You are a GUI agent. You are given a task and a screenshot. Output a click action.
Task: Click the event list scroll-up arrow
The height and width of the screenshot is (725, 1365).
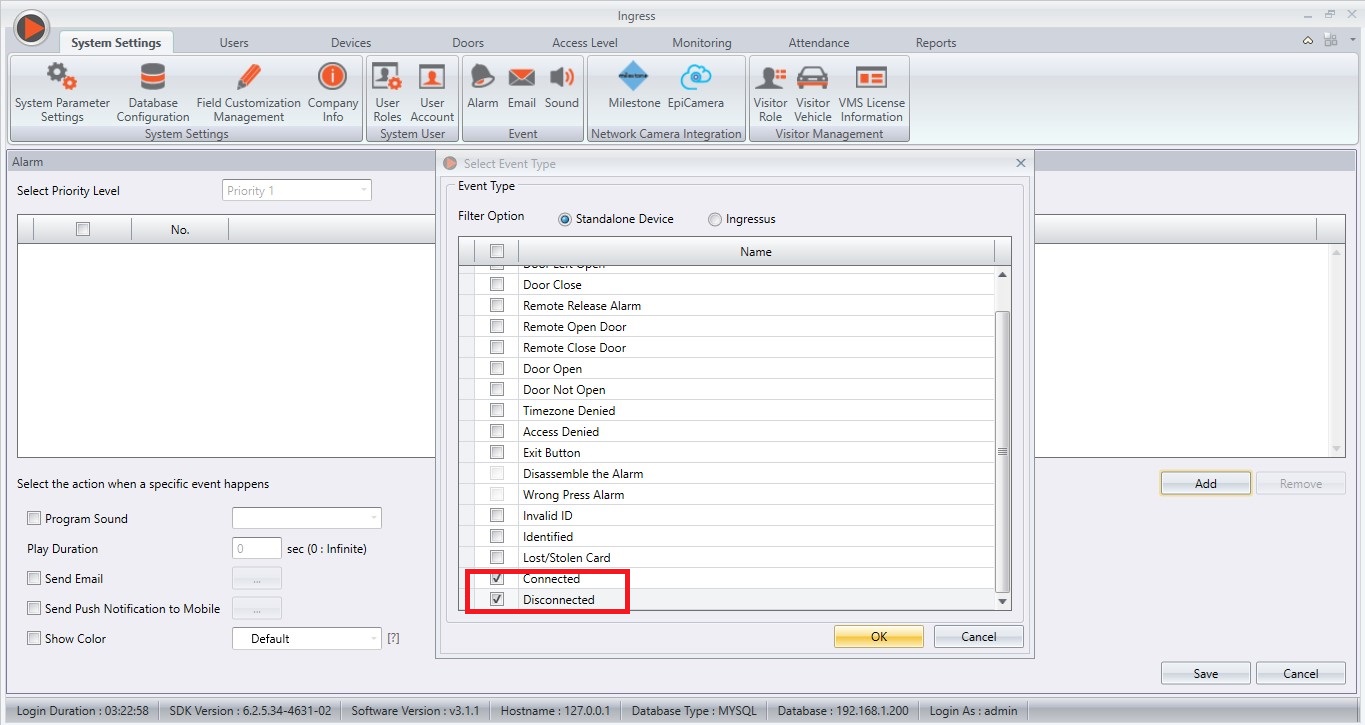[x=1002, y=274]
